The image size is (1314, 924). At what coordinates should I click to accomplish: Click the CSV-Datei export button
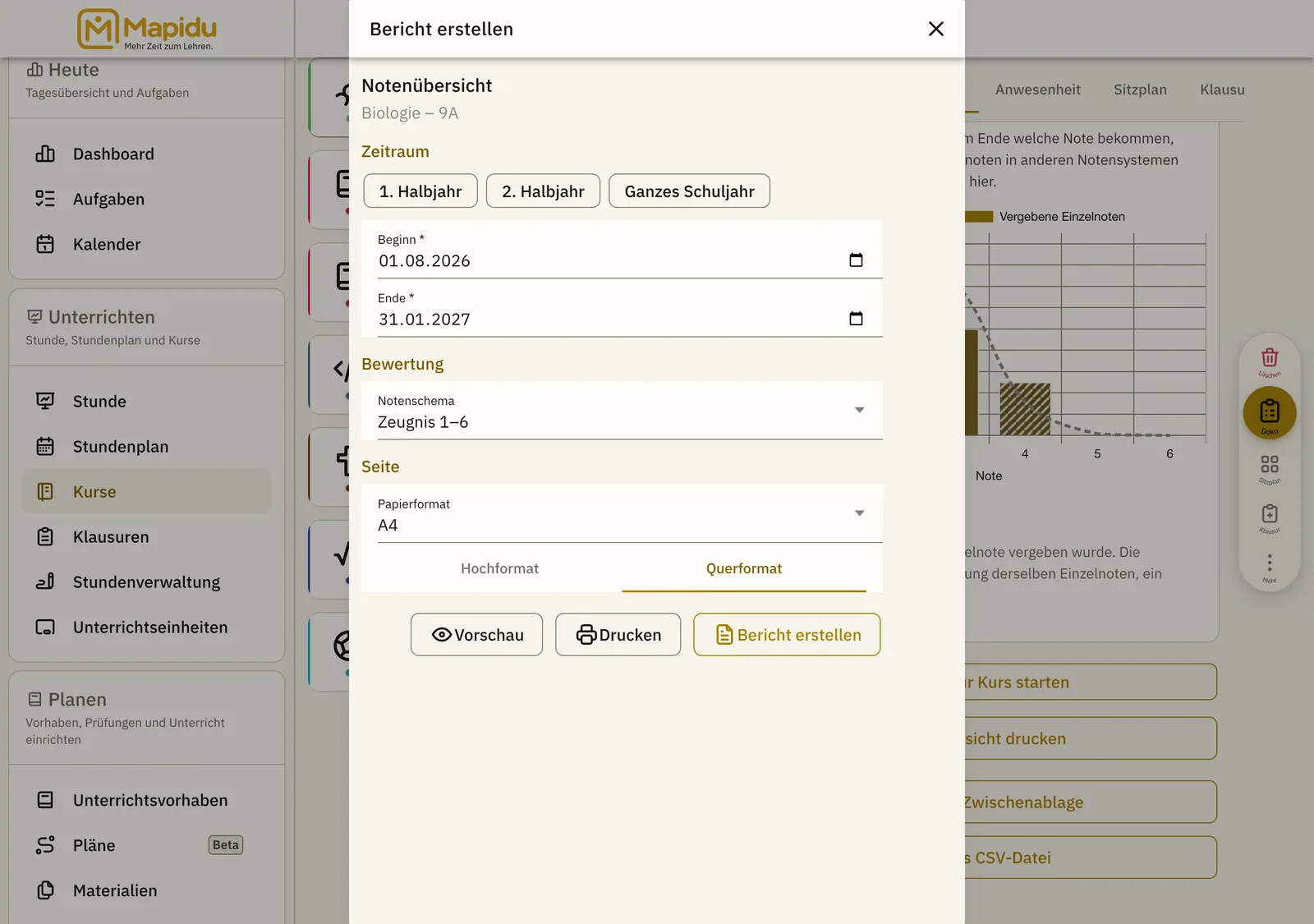click(x=1091, y=858)
